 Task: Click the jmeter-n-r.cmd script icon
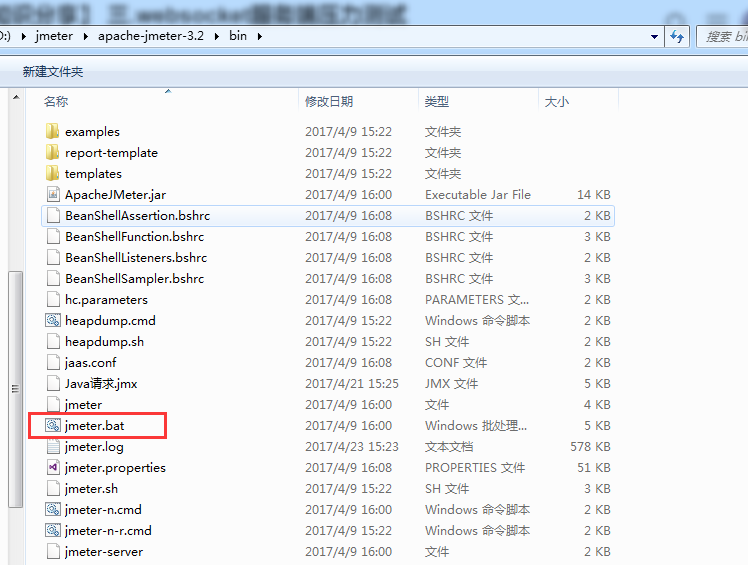[53, 530]
